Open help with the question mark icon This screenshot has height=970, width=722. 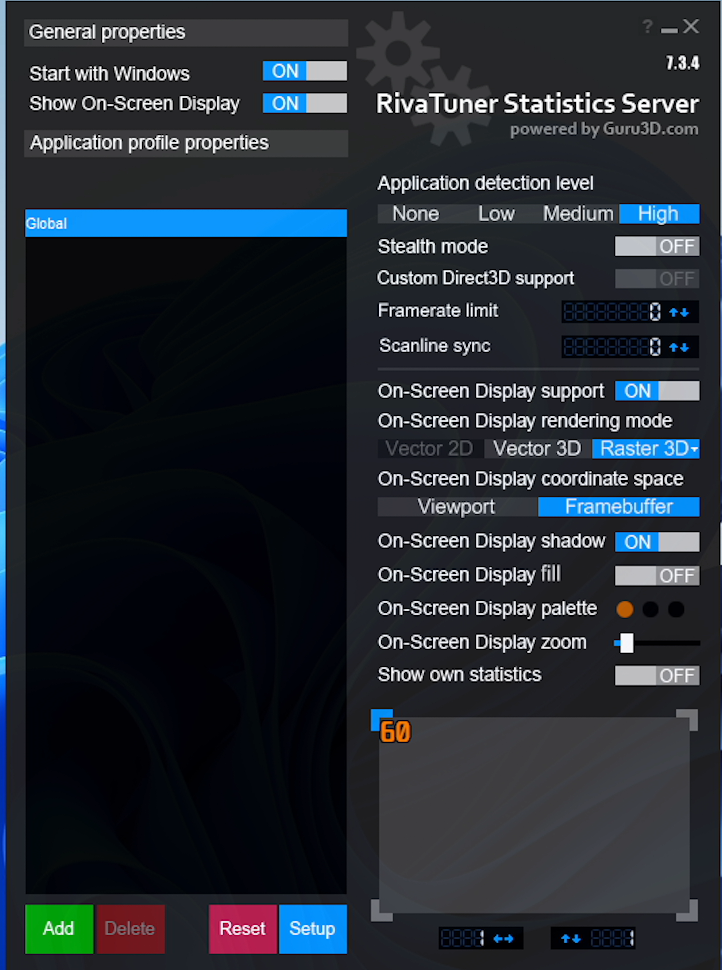click(647, 27)
